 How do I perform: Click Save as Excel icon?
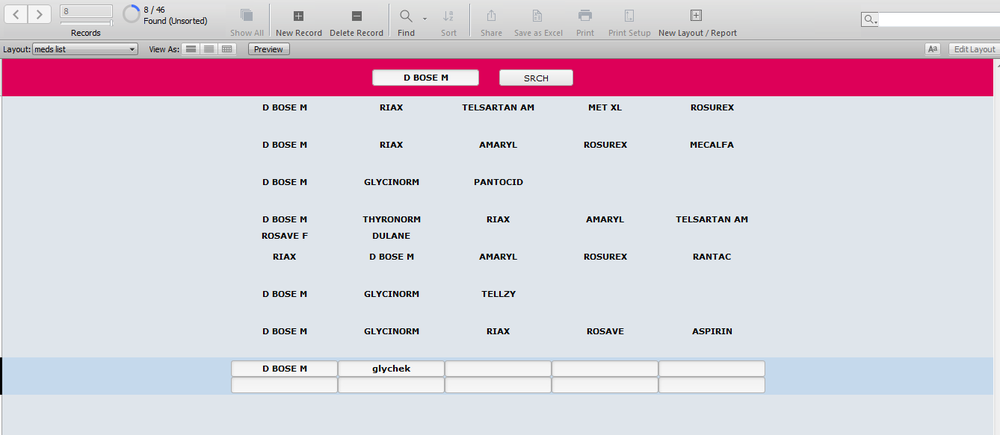pos(538,16)
